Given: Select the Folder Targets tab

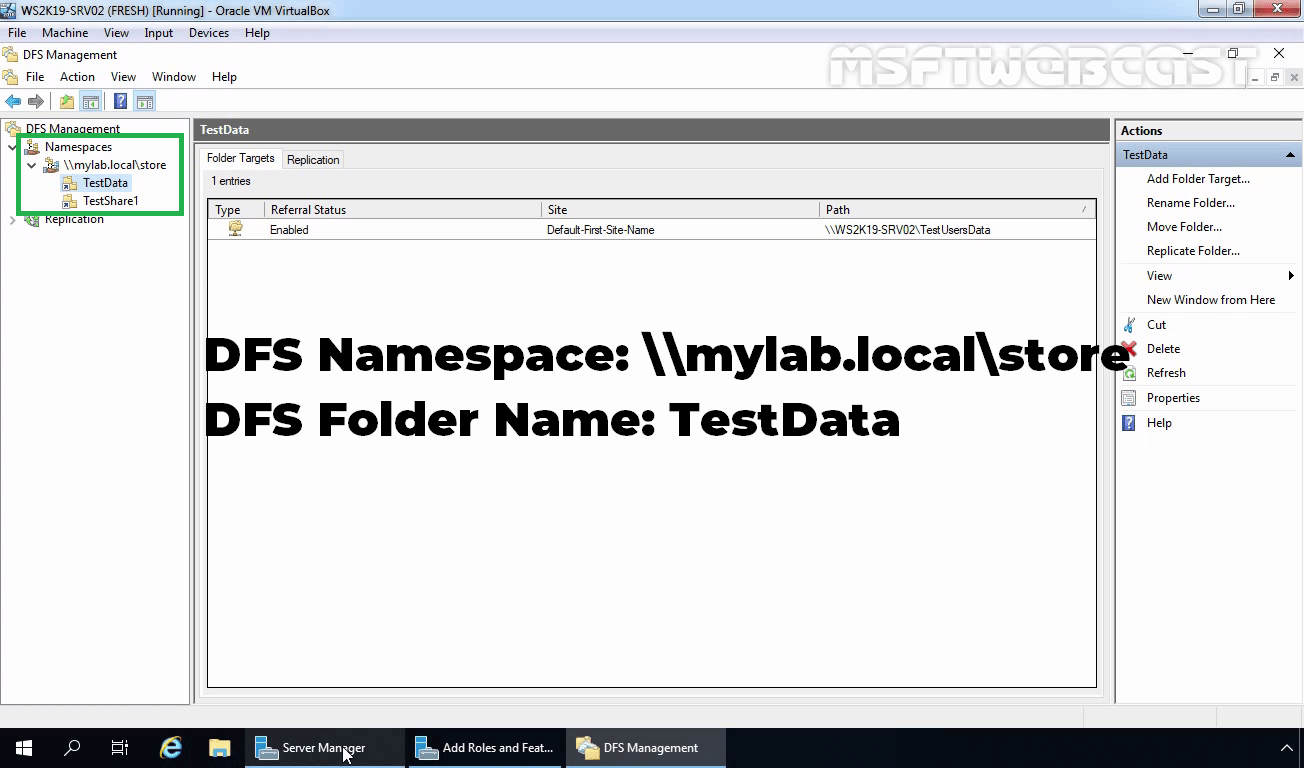Looking at the screenshot, I should tap(240, 158).
